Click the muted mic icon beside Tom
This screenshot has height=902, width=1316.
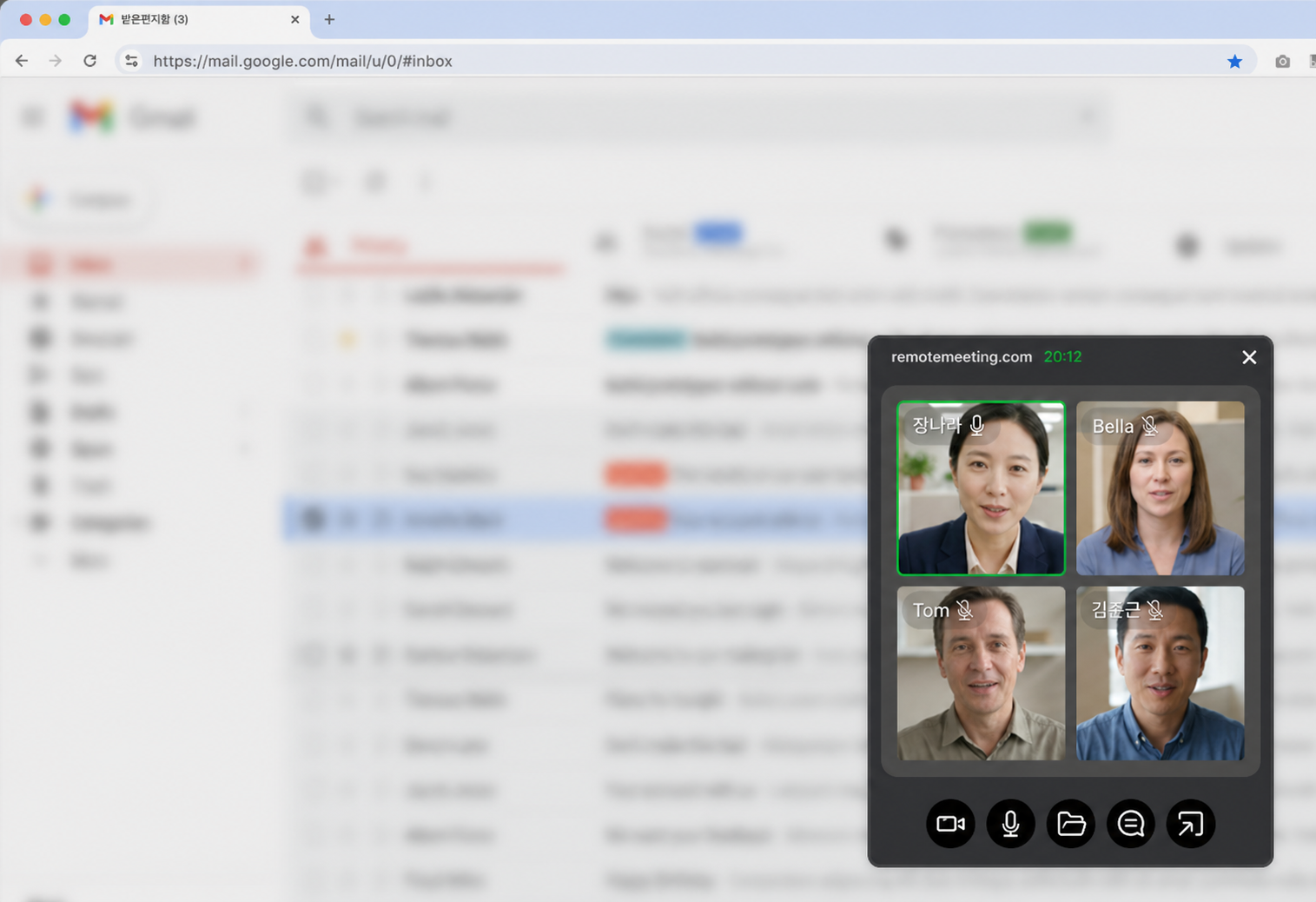pos(964,610)
